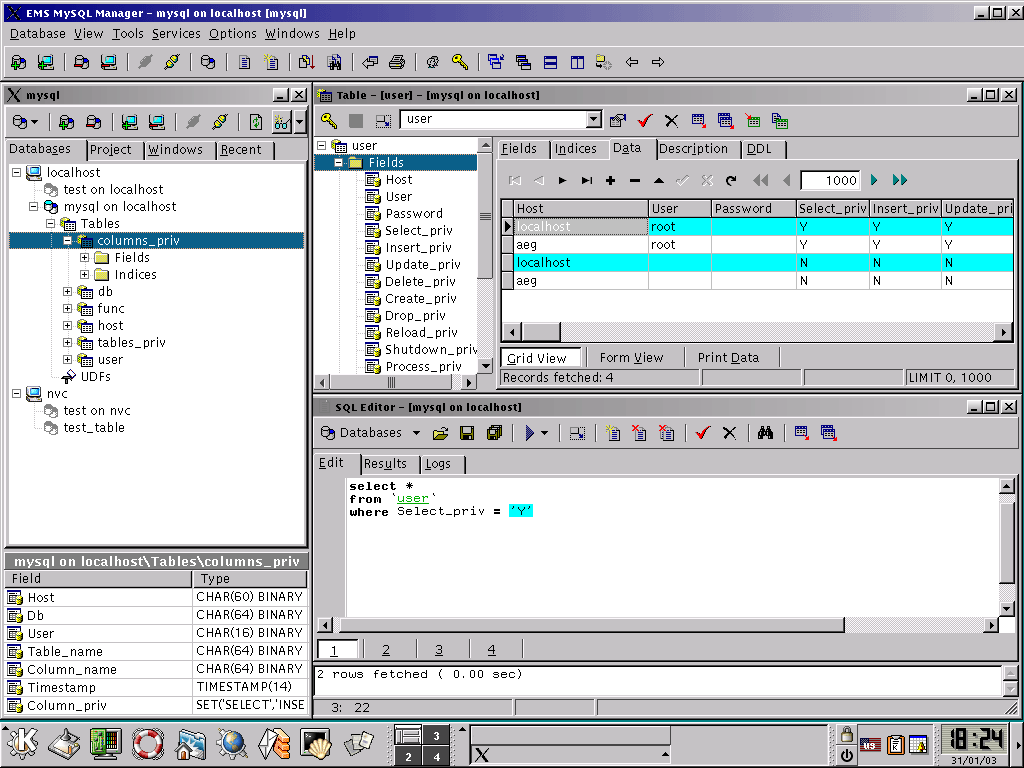Click the key icon in the Table window toolbar
Viewport: 1024px width, 768px height.
pos(328,121)
